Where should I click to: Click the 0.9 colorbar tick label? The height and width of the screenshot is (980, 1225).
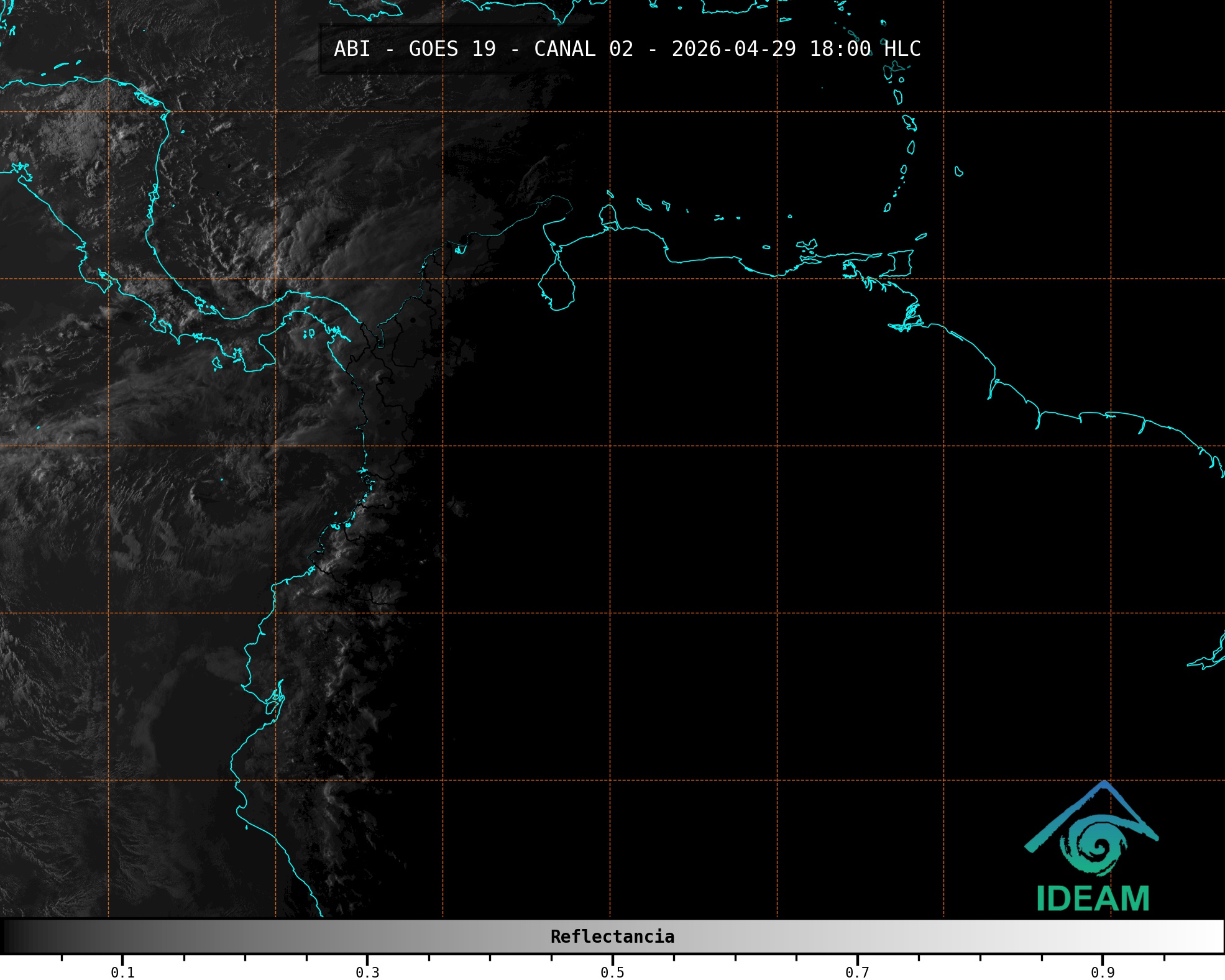(x=1103, y=972)
